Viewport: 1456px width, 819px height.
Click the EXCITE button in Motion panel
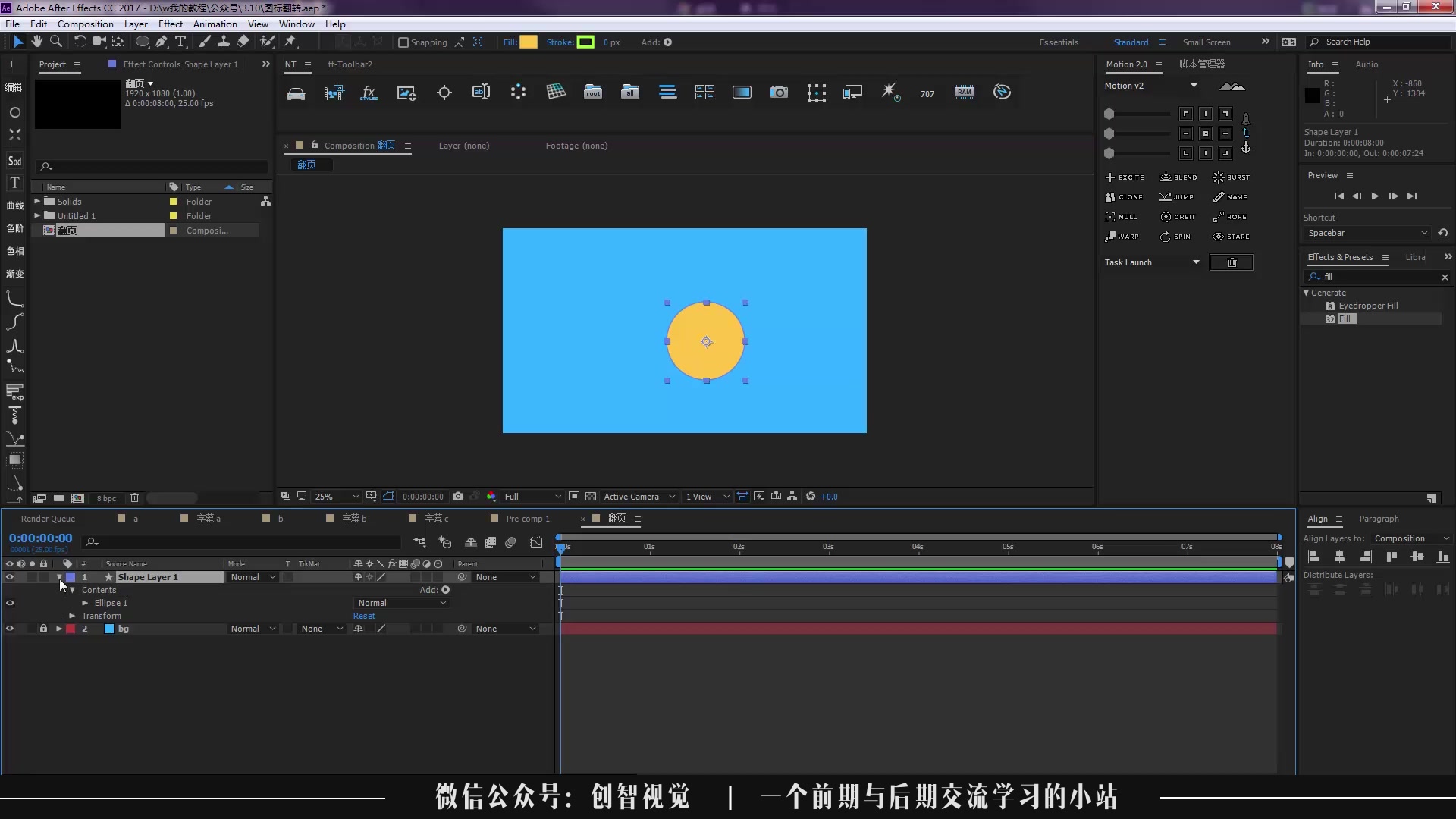click(1125, 177)
